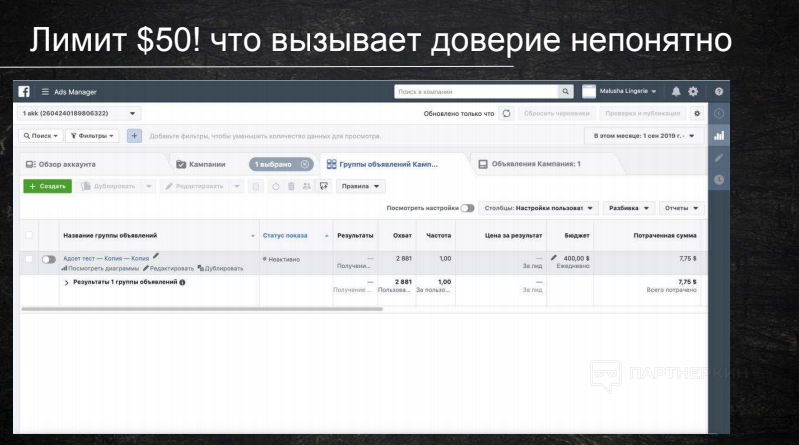The height and width of the screenshot is (445, 799).
Task: Click the trash delete toolbar icon
Action: pyautogui.click(x=291, y=187)
